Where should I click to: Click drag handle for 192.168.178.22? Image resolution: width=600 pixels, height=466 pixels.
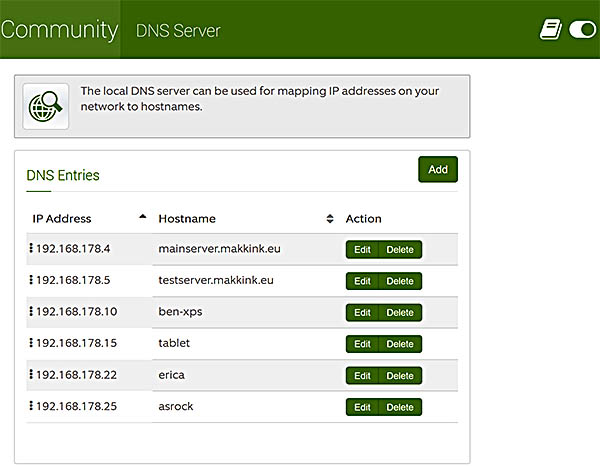pos(31,374)
